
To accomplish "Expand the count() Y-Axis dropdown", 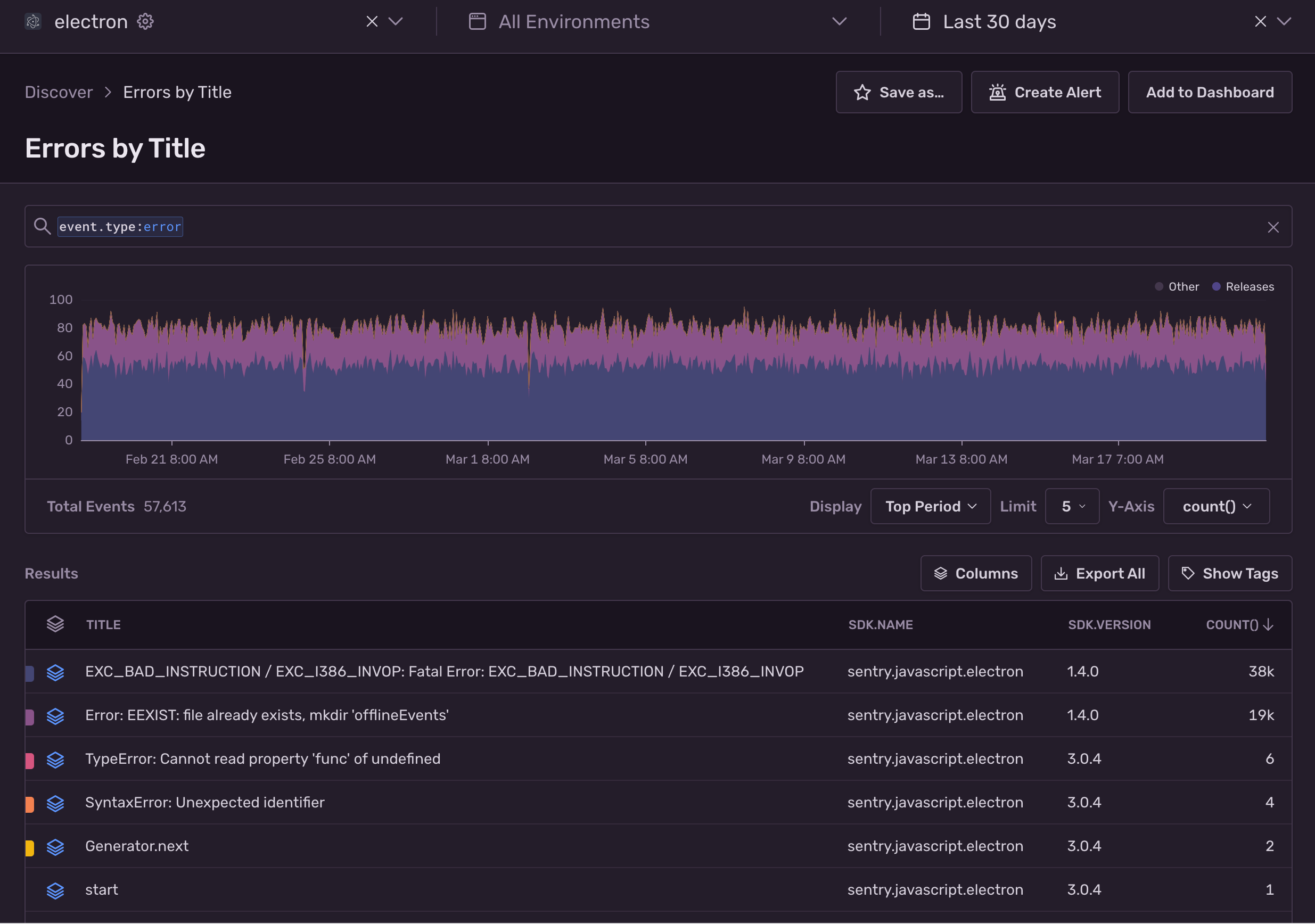I will 1216,506.
